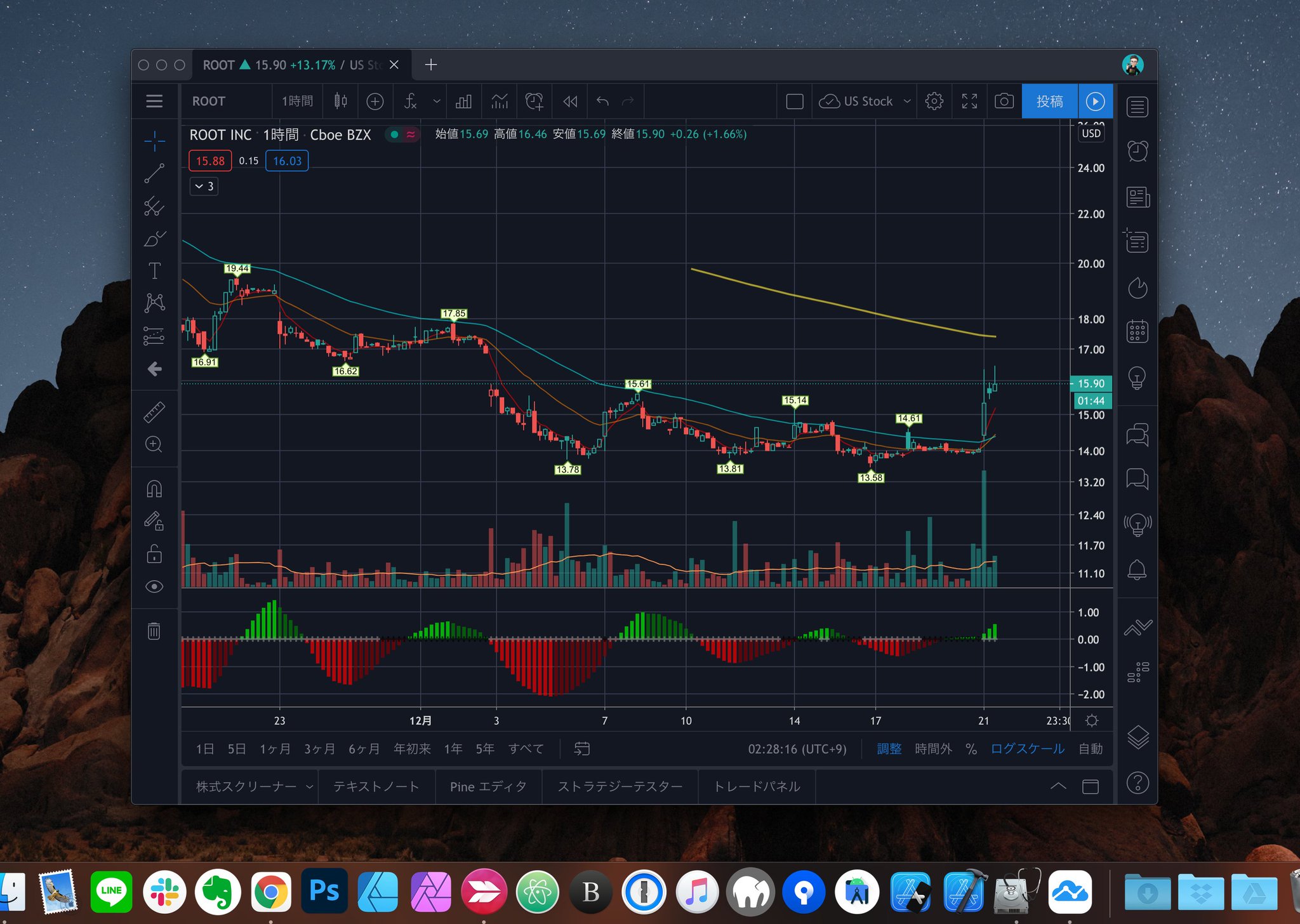
Task: Toggle 調整 adjustment option
Action: pyautogui.click(x=889, y=749)
